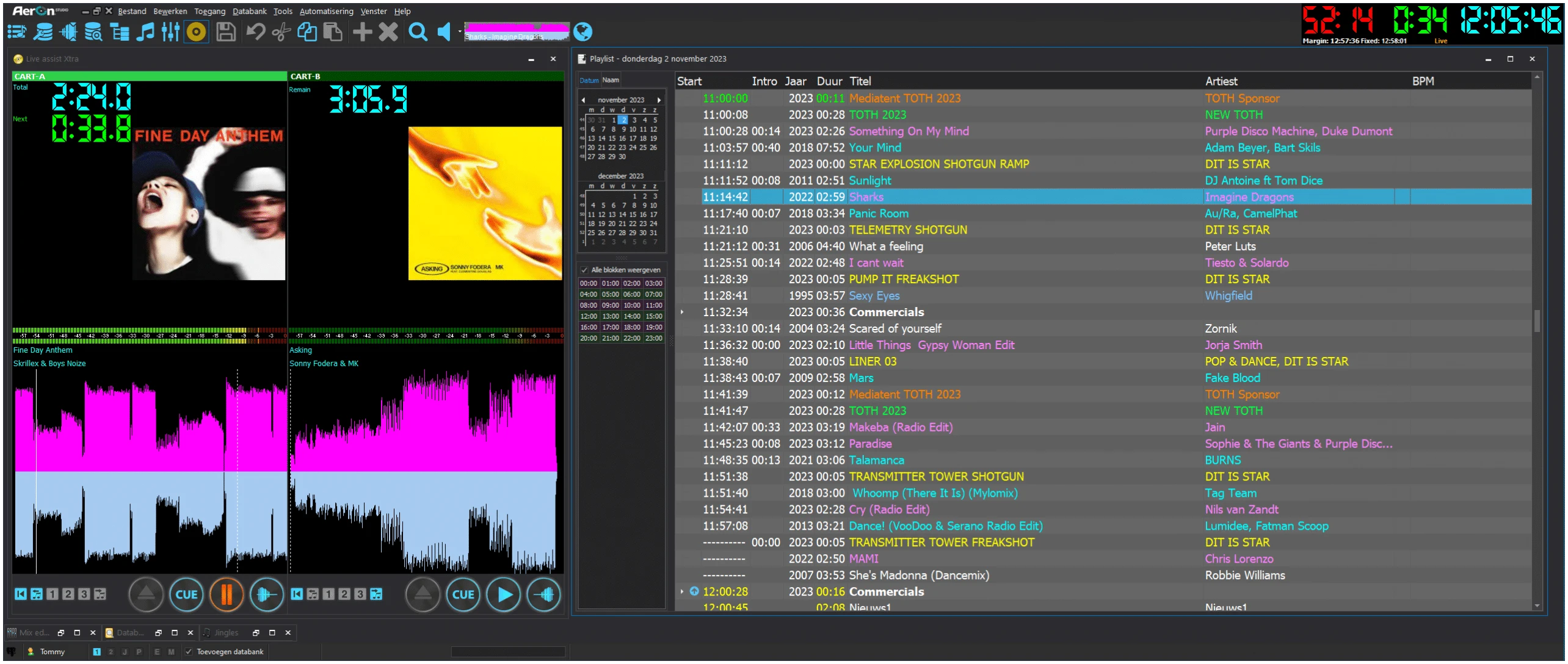The image size is (1568, 664).
Task: Open dropdown arrow next to speaker icon
Action: 459,32
